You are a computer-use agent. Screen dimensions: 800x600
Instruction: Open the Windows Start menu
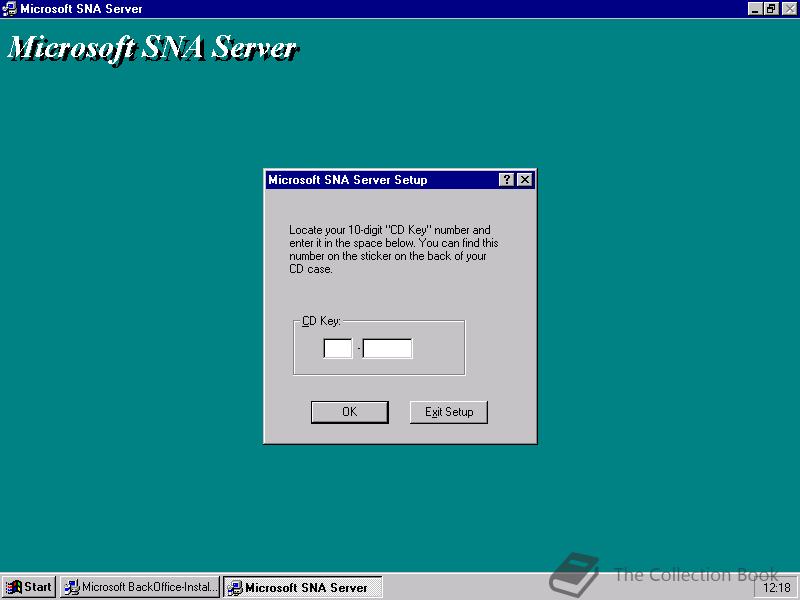coord(29,587)
